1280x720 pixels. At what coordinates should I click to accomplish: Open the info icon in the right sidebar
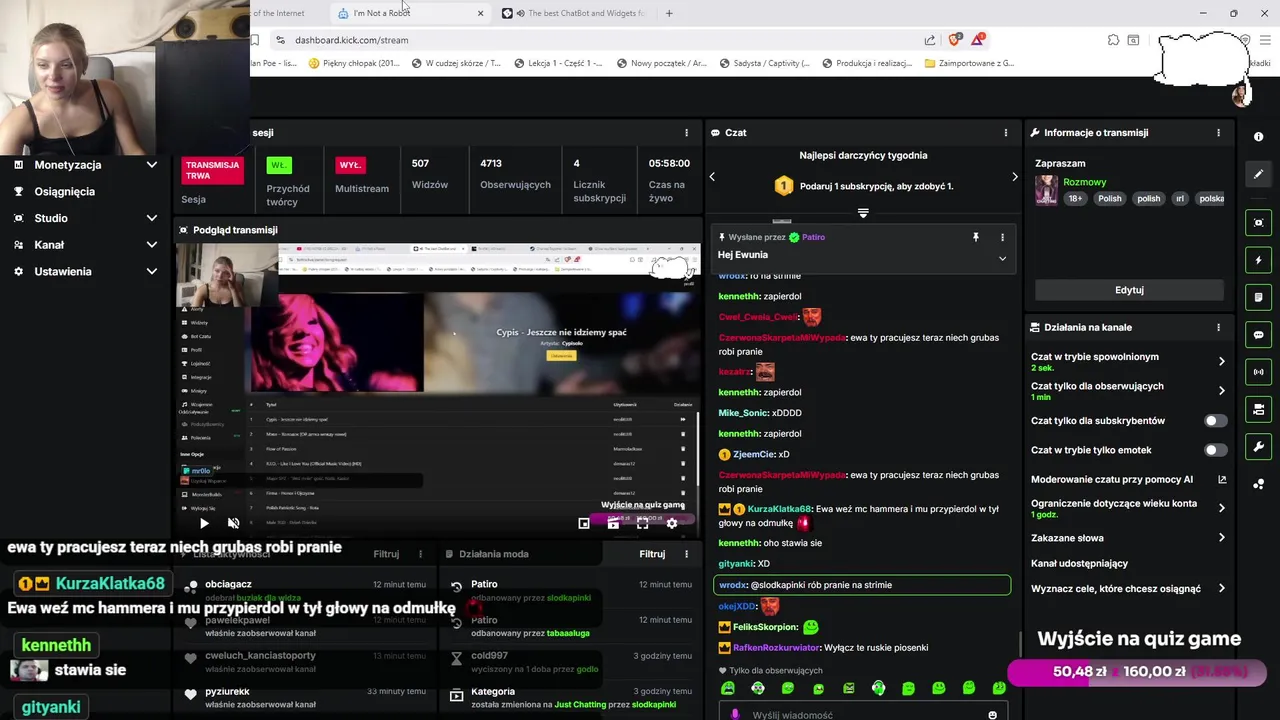tap(1258, 137)
